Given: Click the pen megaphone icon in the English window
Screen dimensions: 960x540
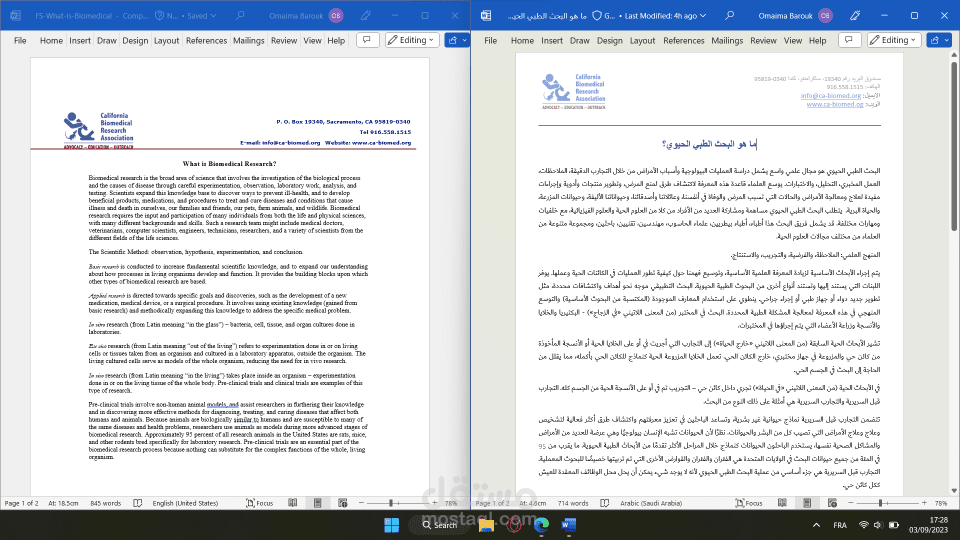Looking at the screenshot, I should point(366,15).
